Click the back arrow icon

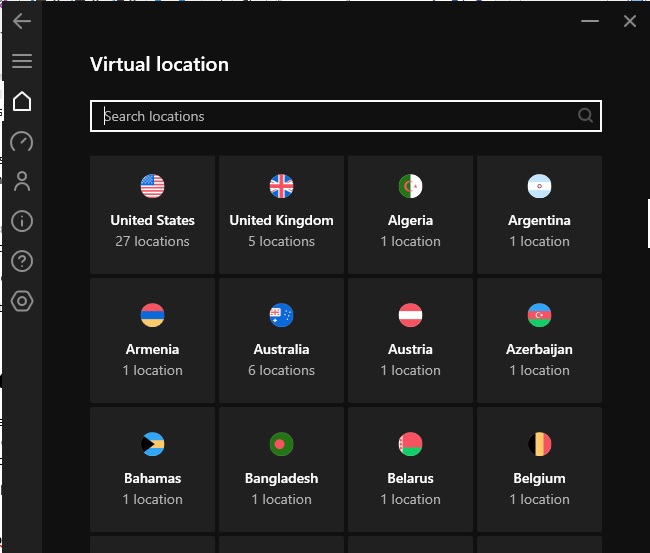22,21
